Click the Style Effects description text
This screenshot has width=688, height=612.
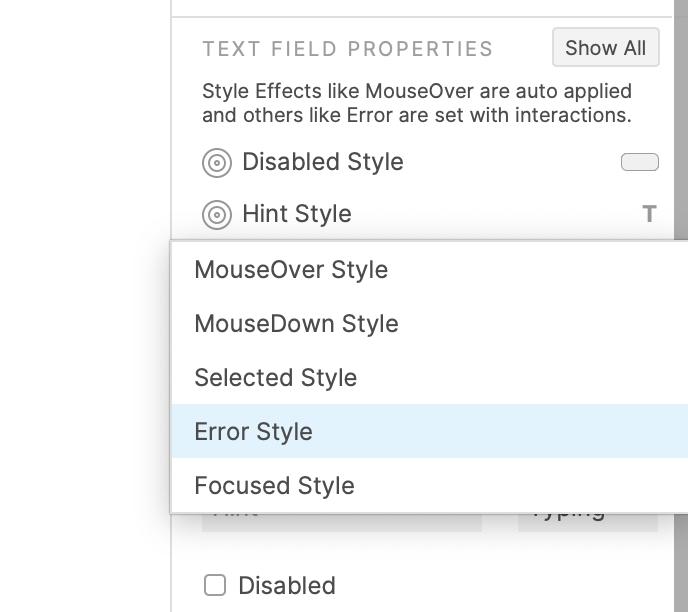pos(416,103)
